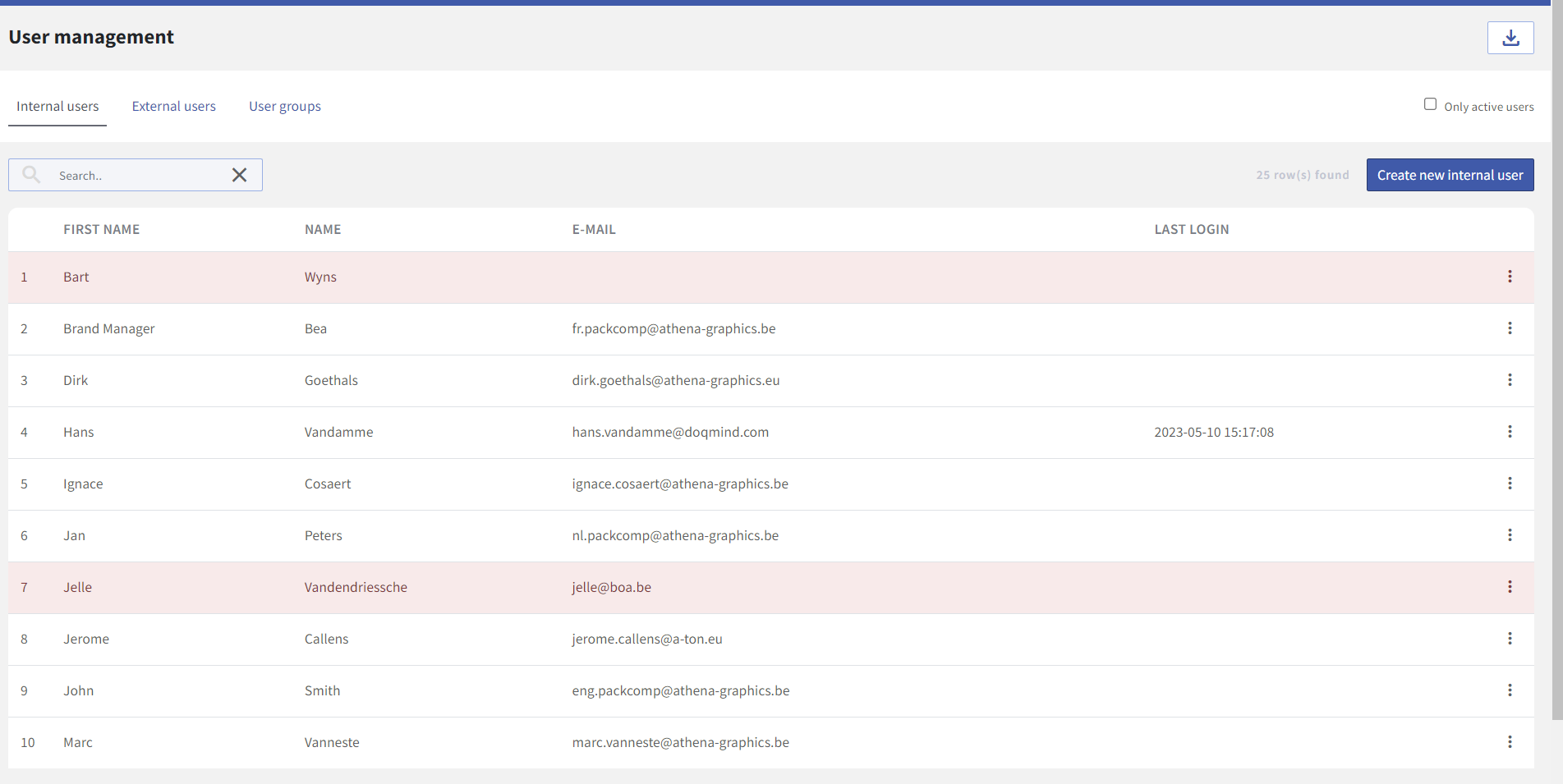Clear the search field with X
The width and height of the screenshot is (1563, 784).
click(239, 175)
